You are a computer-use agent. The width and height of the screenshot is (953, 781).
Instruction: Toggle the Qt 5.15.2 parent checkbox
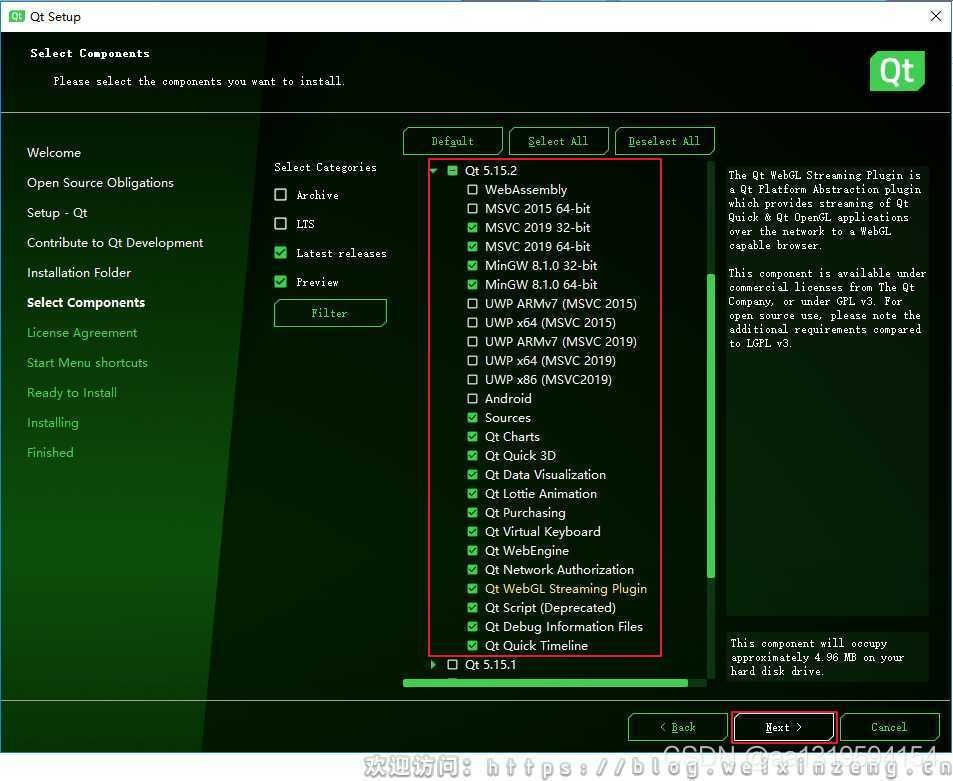[452, 171]
